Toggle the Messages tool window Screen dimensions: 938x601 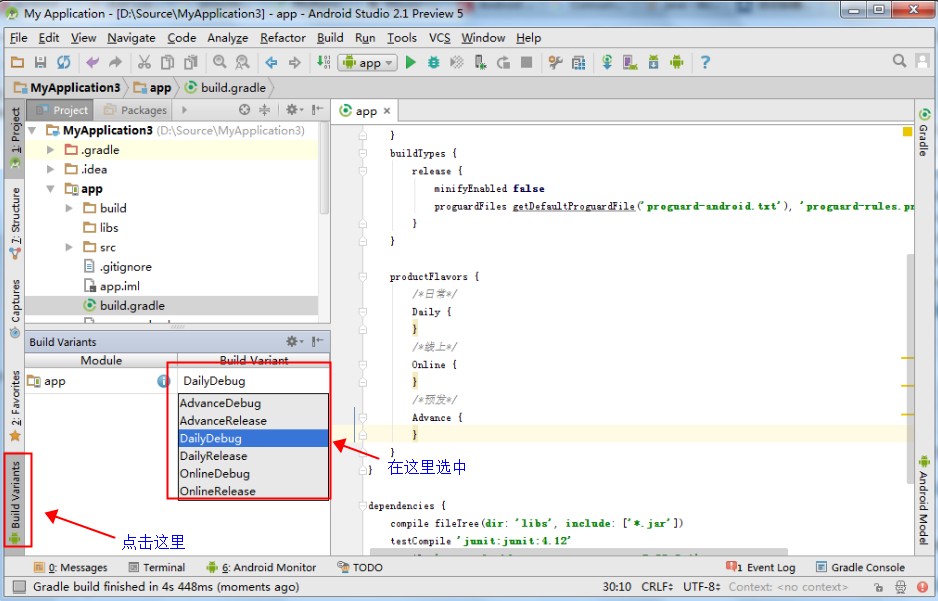tap(71, 568)
